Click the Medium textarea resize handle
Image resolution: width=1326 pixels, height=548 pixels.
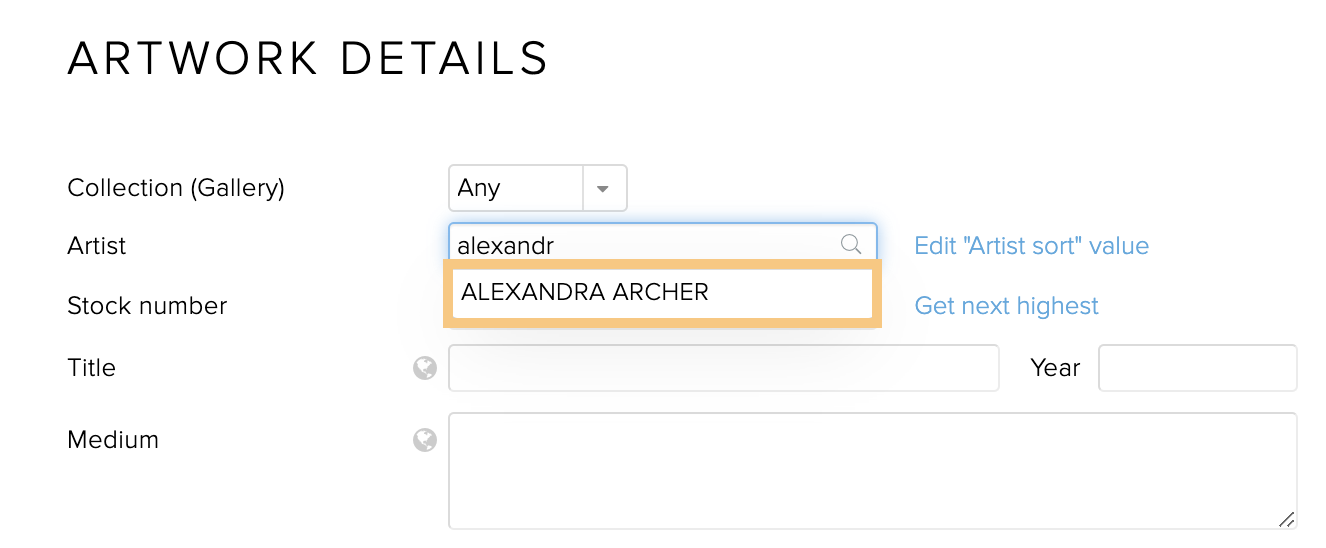point(1286,518)
